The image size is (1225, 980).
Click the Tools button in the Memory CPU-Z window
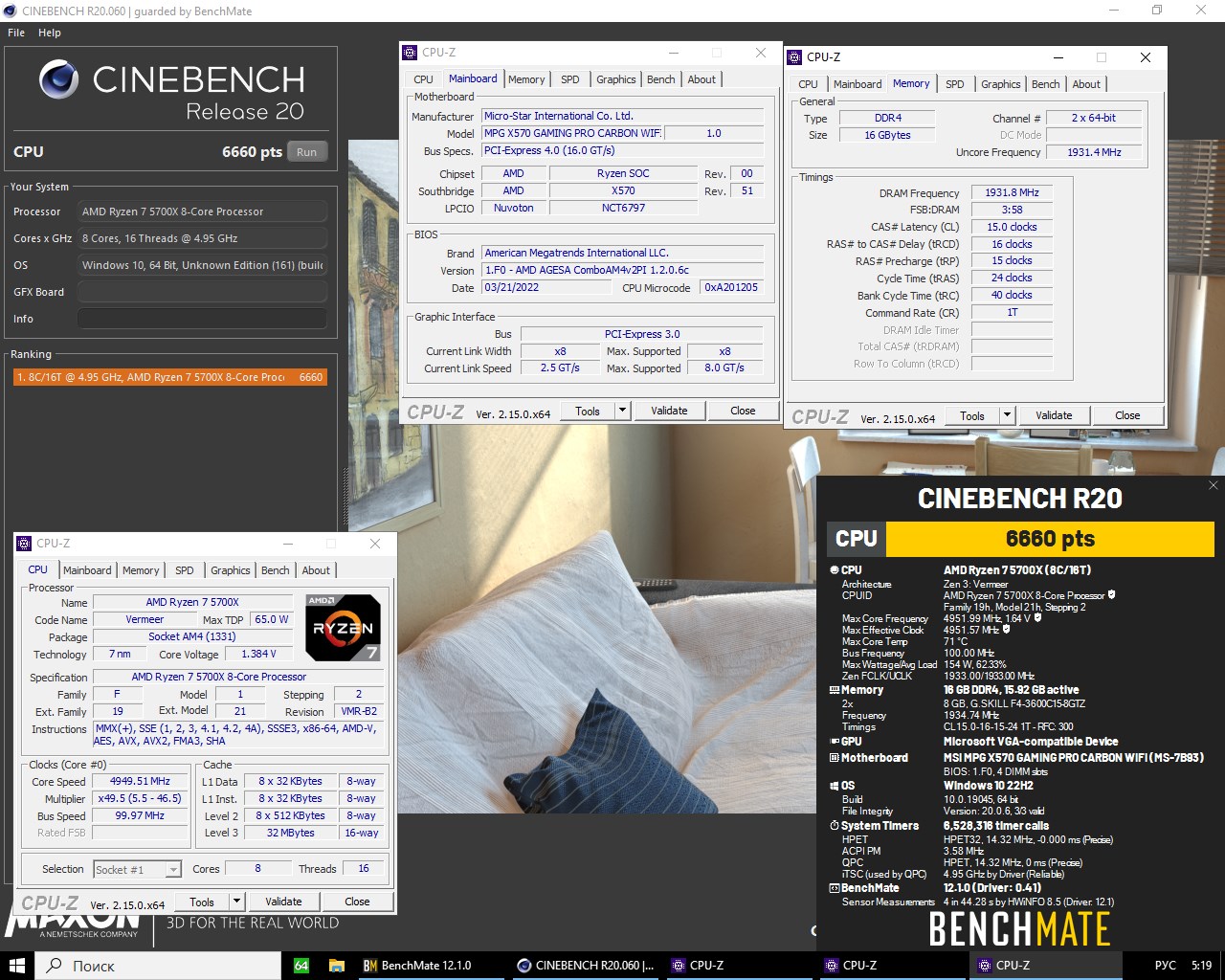pyautogui.click(x=972, y=415)
